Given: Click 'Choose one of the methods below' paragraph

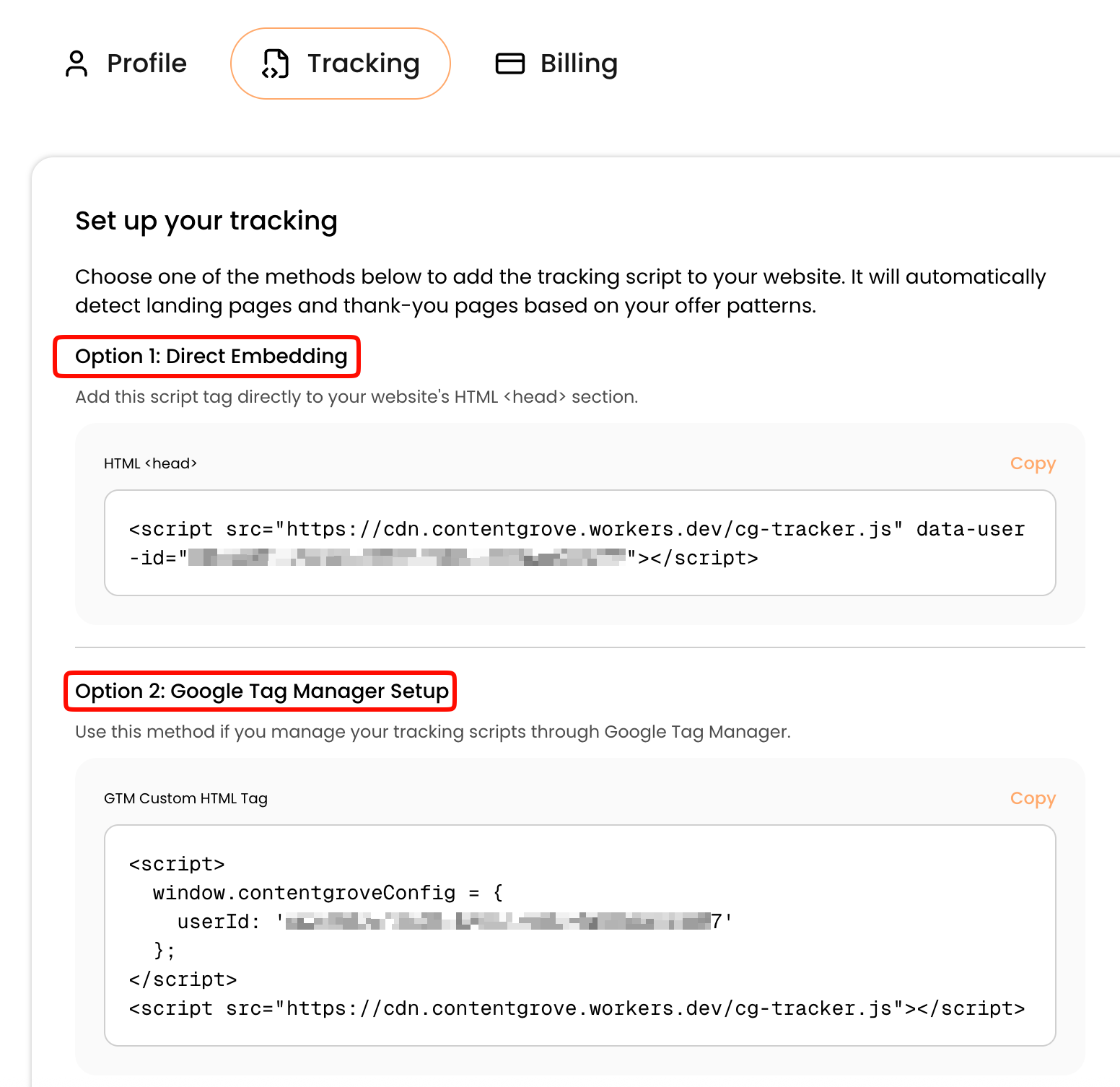Looking at the screenshot, I should (x=561, y=292).
